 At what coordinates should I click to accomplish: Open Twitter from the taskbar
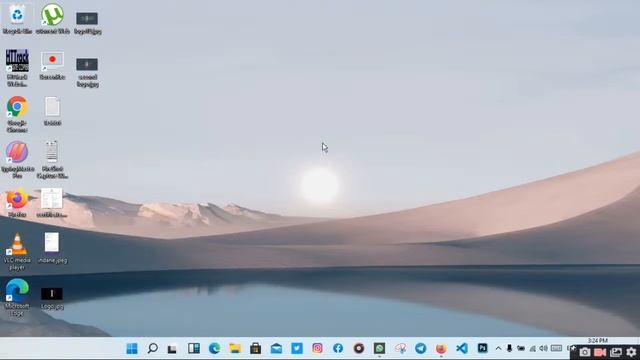297,349
